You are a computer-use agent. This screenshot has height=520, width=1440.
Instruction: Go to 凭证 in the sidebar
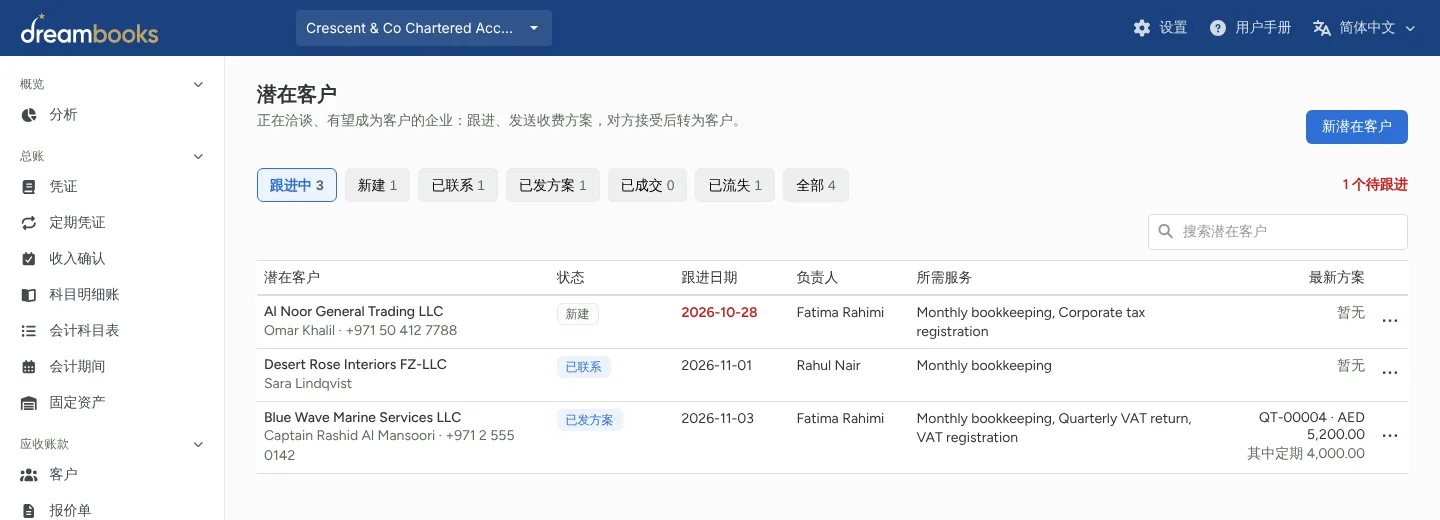pyautogui.click(x=63, y=187)
